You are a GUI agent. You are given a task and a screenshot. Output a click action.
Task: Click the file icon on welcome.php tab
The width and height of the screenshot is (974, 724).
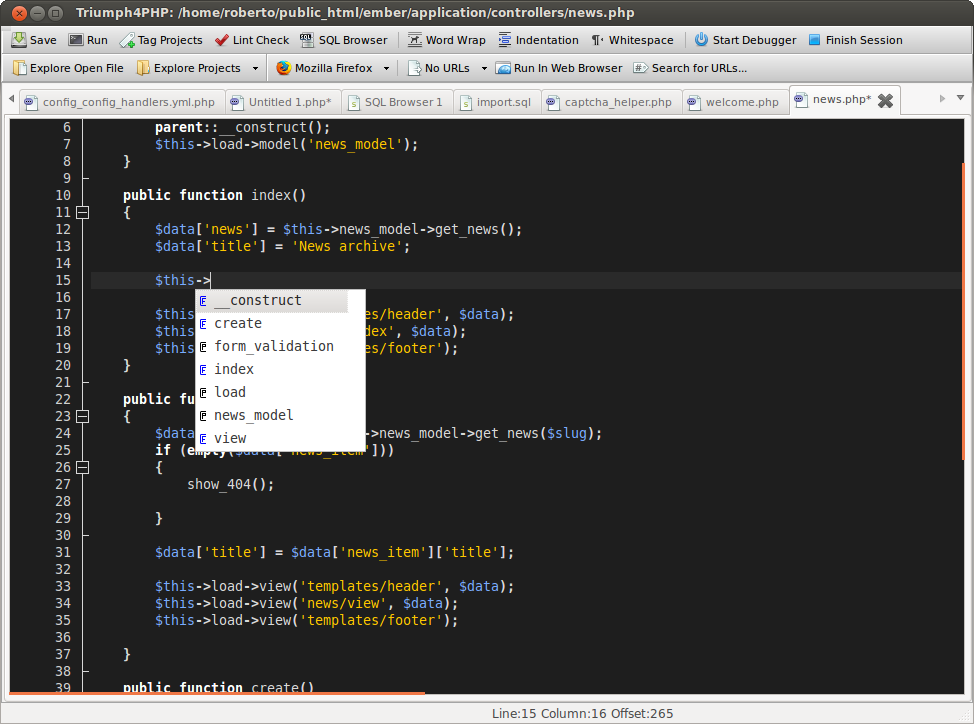(694, 102)
